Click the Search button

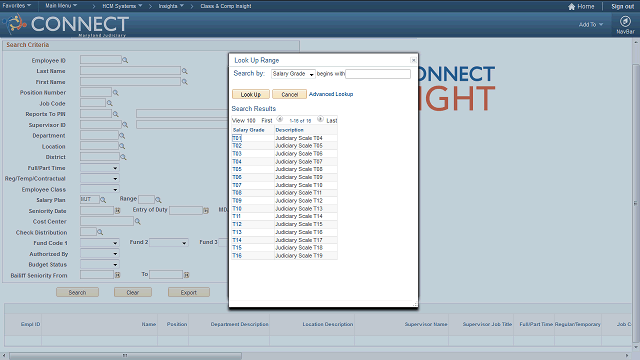click(77, 292)
